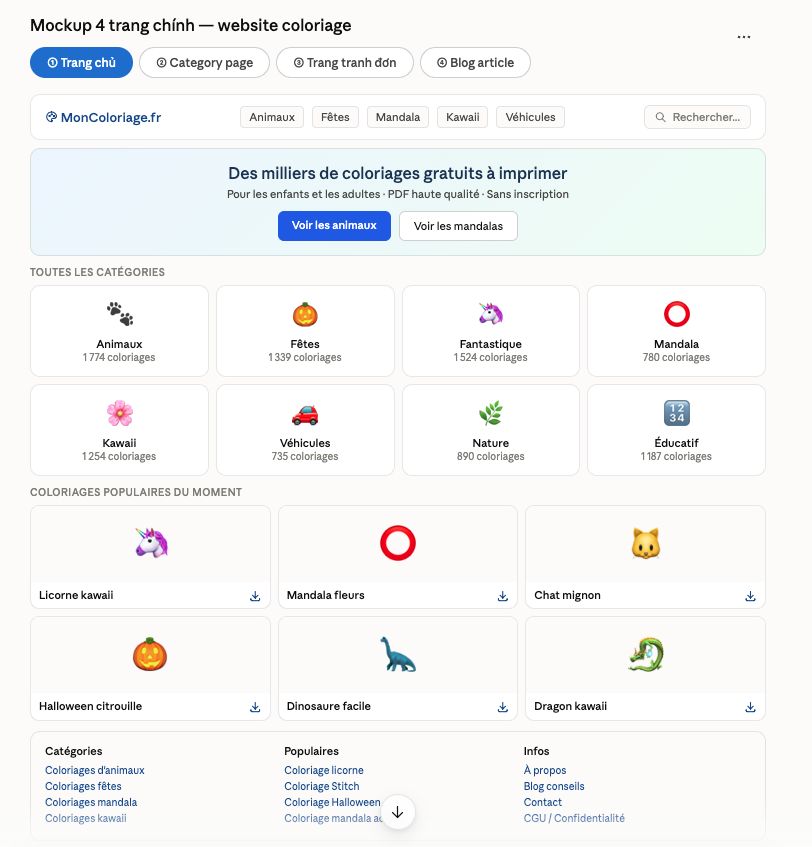Open the Licorne kawaii unicorn thumbnail
The width and height of the screenshot is (812, 847).
point(151,543)
